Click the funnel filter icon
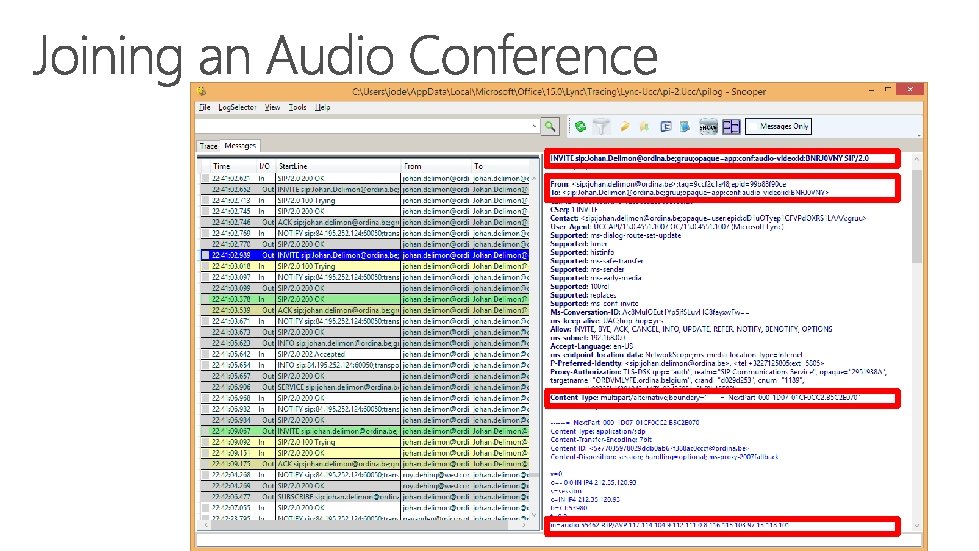This screenshot has width=979, height=551. point(601,127)
